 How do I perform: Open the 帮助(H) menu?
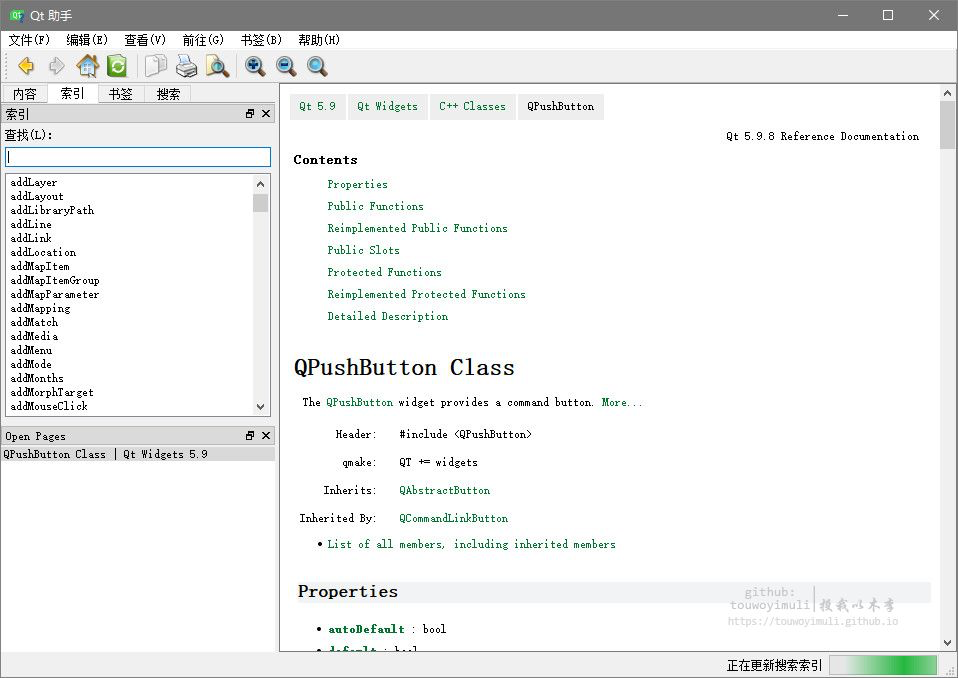click(x=319, y=40)
